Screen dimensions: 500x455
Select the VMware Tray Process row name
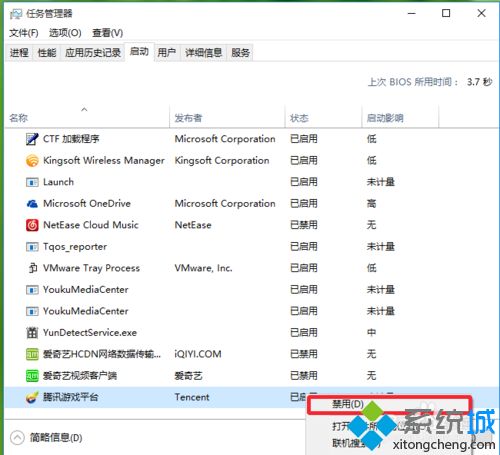[91, 268]
